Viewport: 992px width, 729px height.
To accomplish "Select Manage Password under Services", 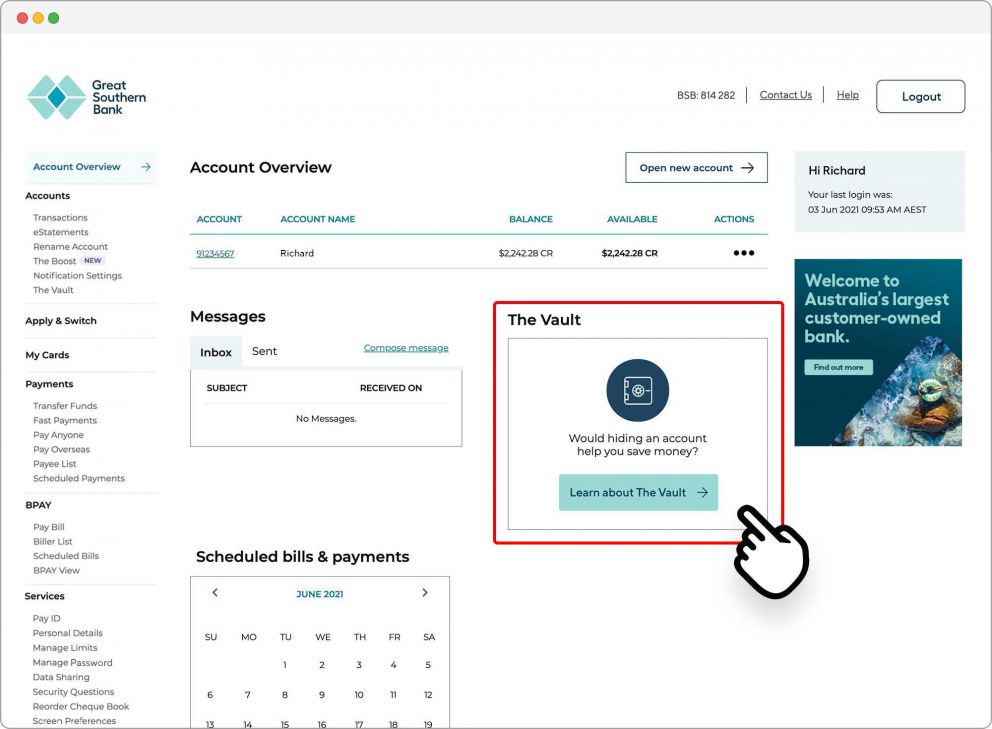I will [x=73, y=663].
